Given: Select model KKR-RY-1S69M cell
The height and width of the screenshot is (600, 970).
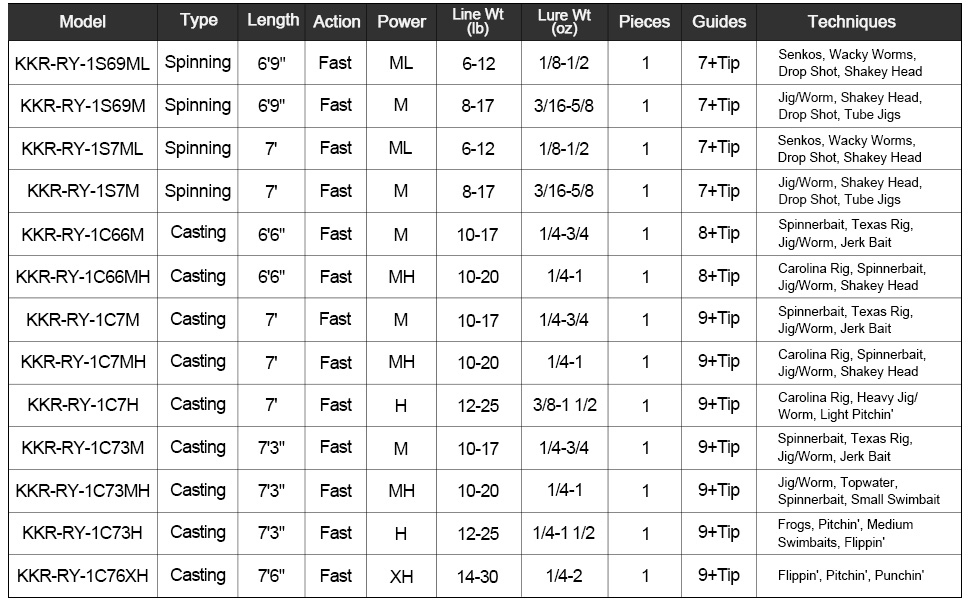Looking at the screenshot, I should tap(82, 106).
